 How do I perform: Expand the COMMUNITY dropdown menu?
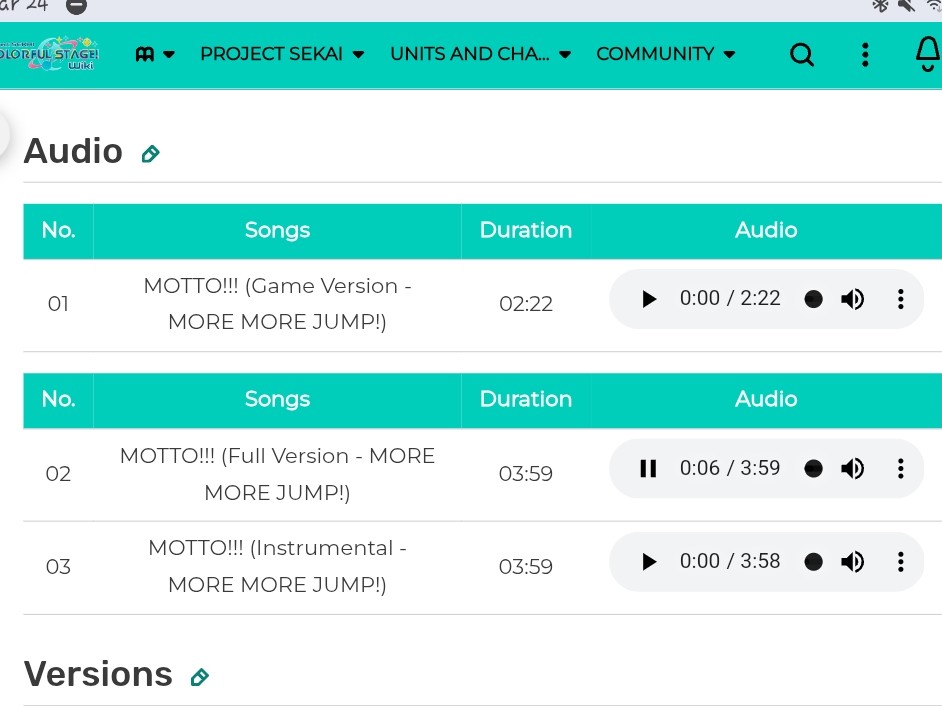657,55
